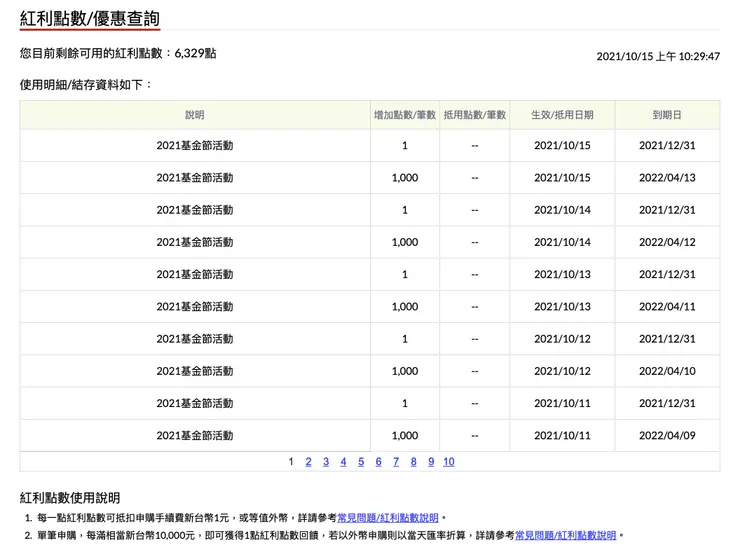Click effective date in row expiring 2022/04/12
Screen dimensions: 740x552
coord(562,242)
